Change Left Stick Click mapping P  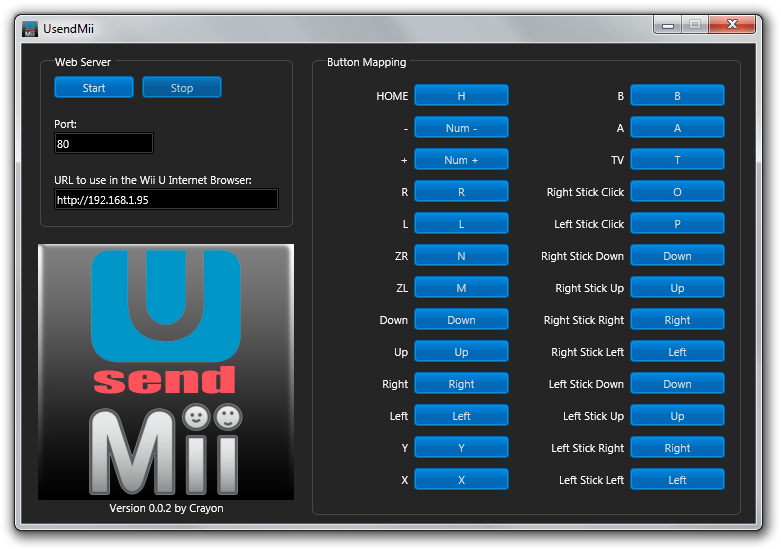click(x=677, y=224)
